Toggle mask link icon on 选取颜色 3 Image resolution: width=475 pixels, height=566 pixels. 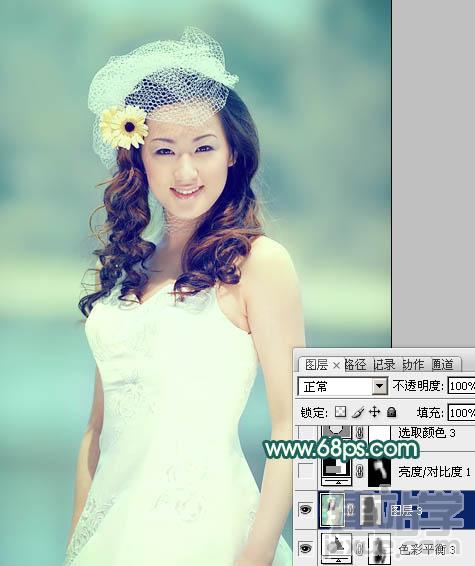click(359, 433)
